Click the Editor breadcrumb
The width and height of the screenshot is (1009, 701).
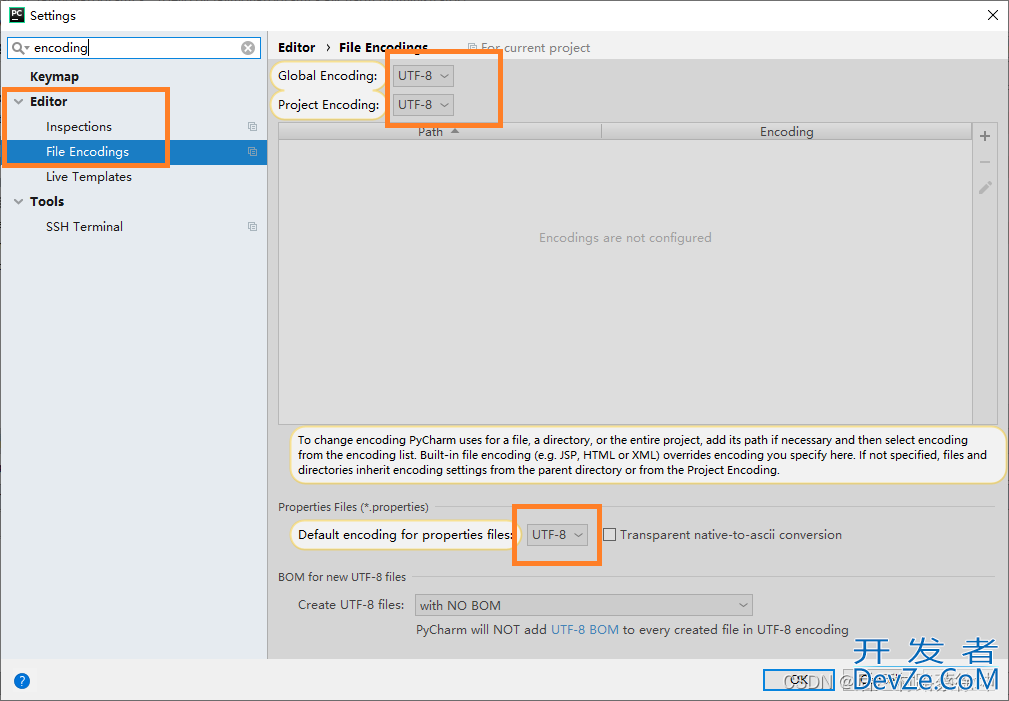tap(297, 48)
